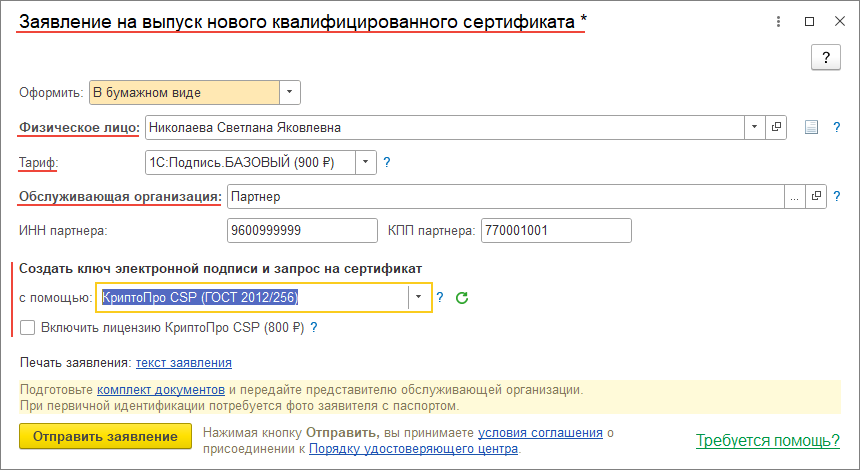Enable the КриптоПро CSP license checkbox
The image size is (860, 470).
[27, 327]
